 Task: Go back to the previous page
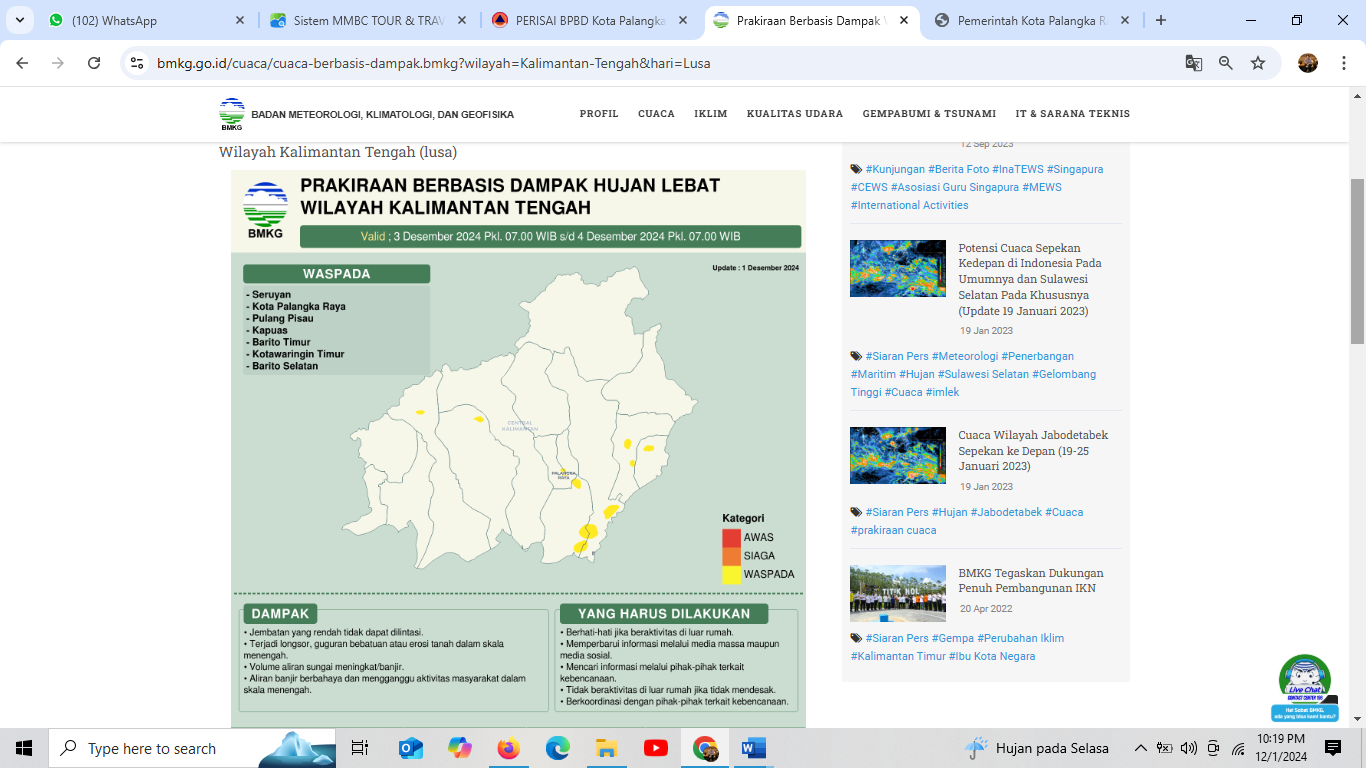click(x=22, y=63)
